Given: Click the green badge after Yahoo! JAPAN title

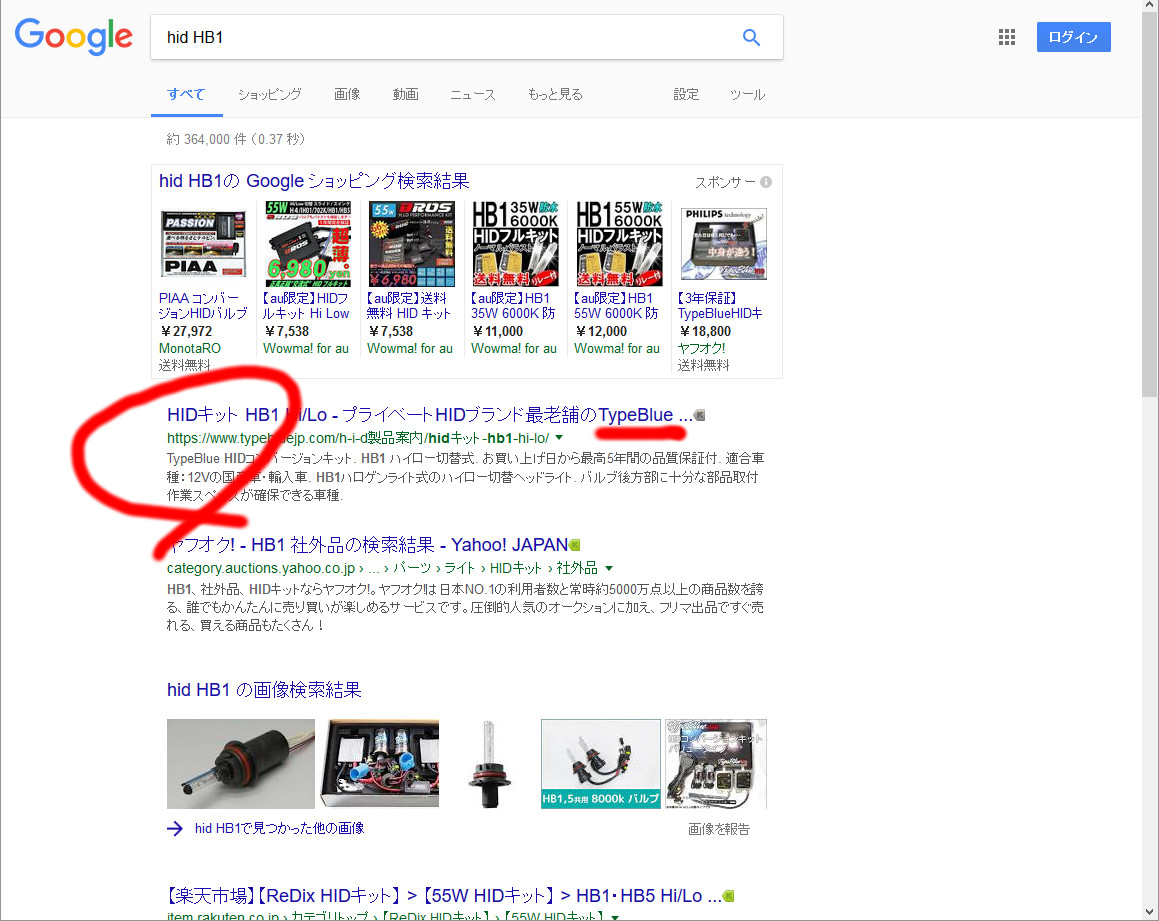Looking at the screenshot, I should [575, 546].
